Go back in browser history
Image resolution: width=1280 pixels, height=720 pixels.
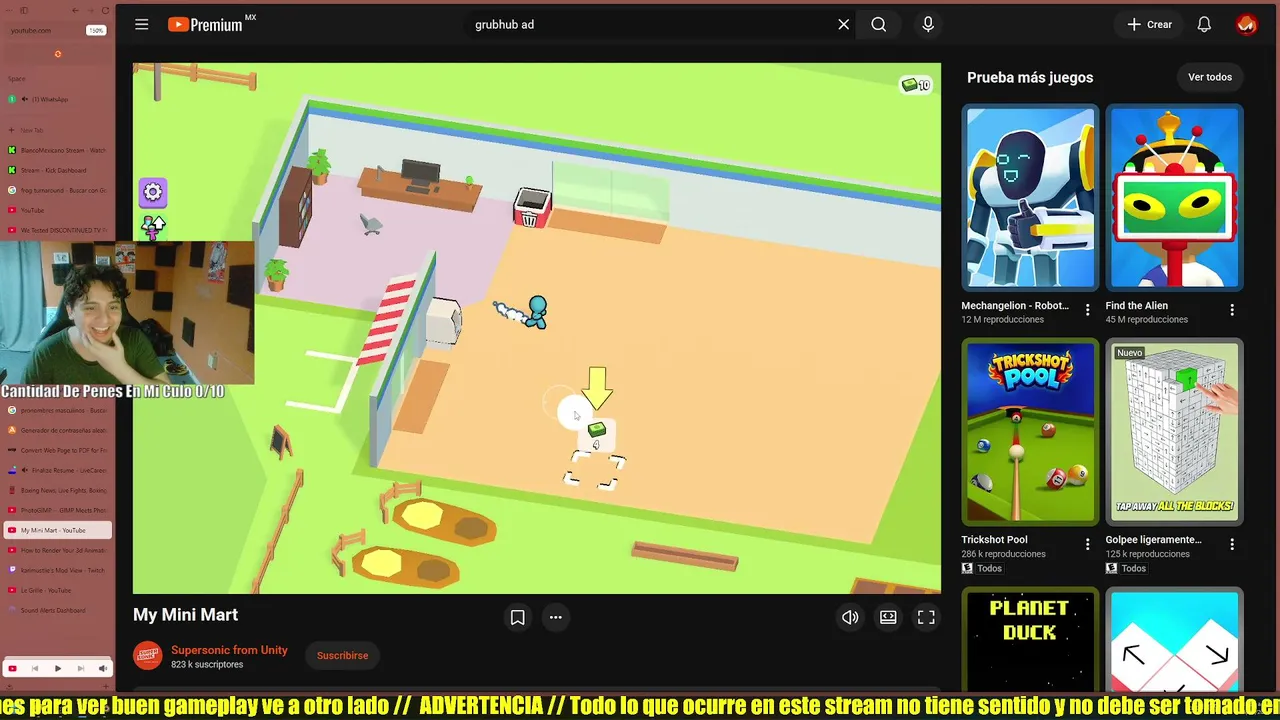(76, 11)
